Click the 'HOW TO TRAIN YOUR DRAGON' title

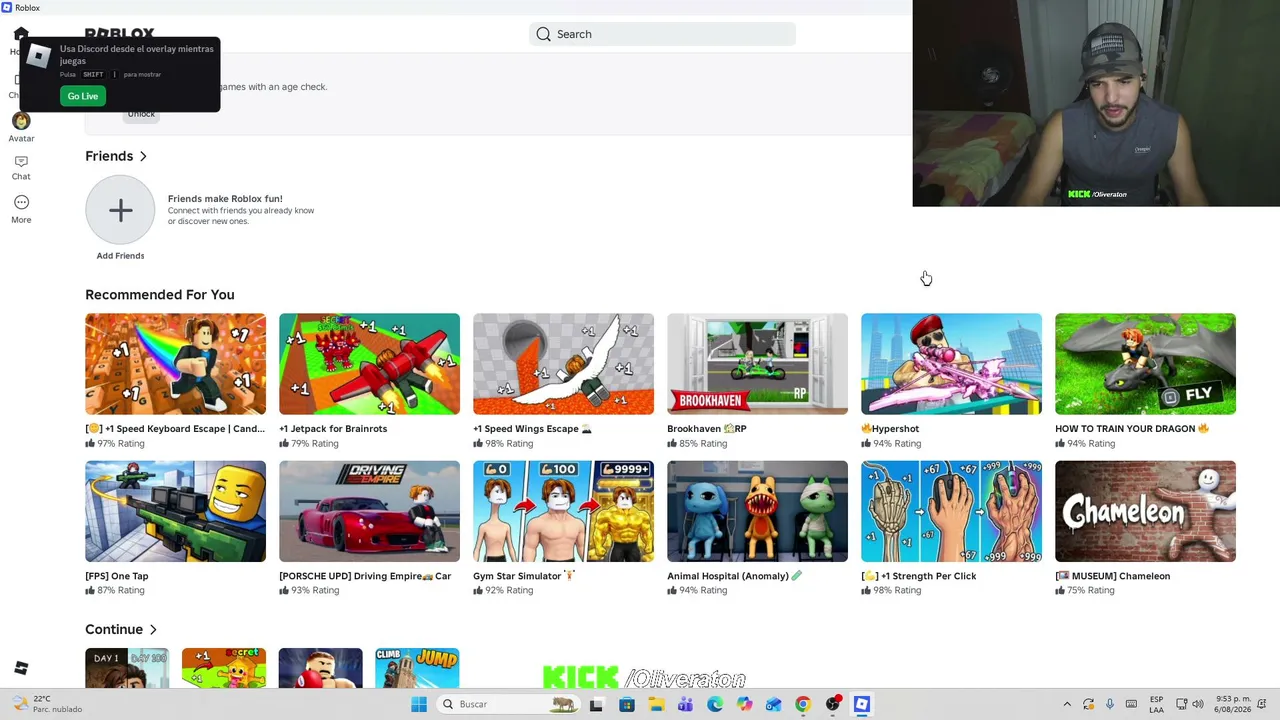click(1132, 429)
